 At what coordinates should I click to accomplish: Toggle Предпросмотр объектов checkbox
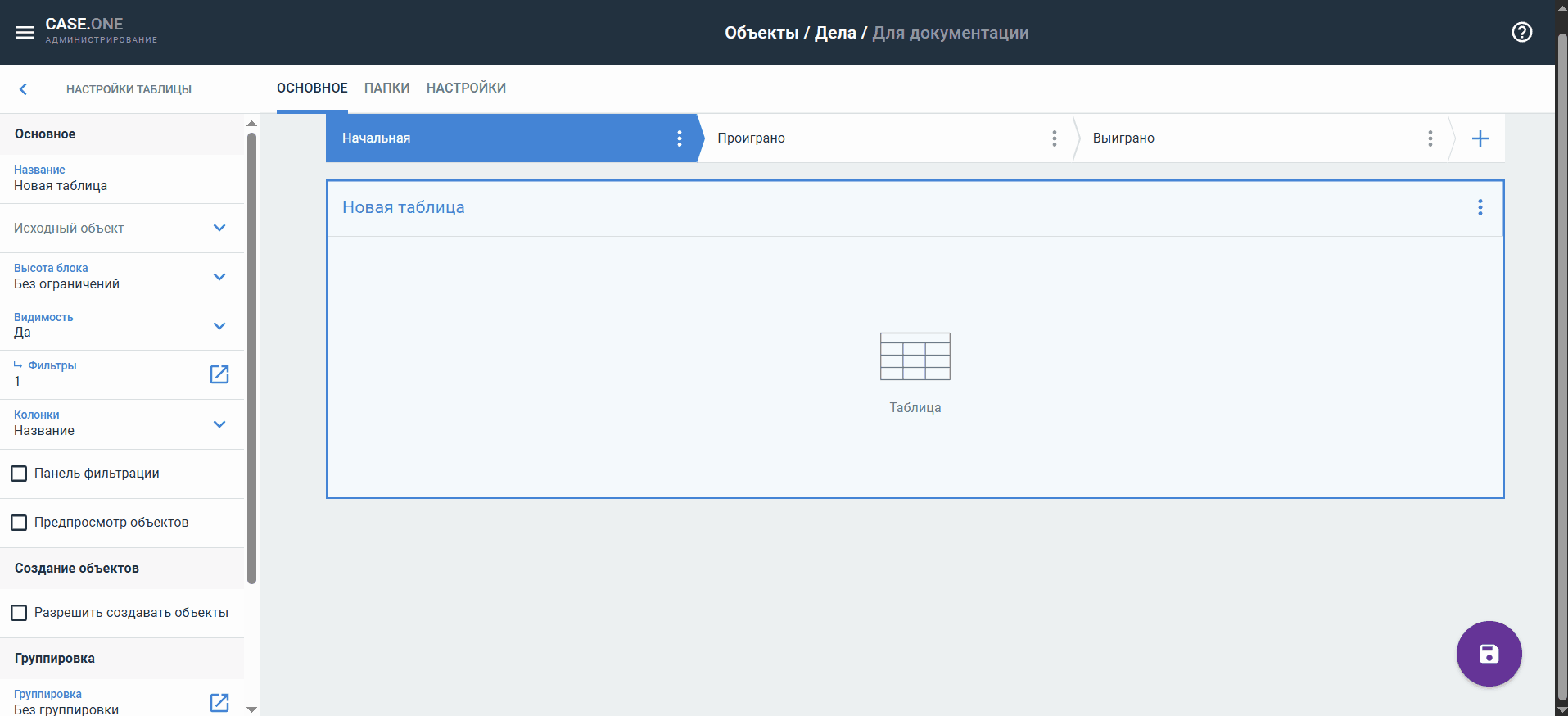pos(19,523)
